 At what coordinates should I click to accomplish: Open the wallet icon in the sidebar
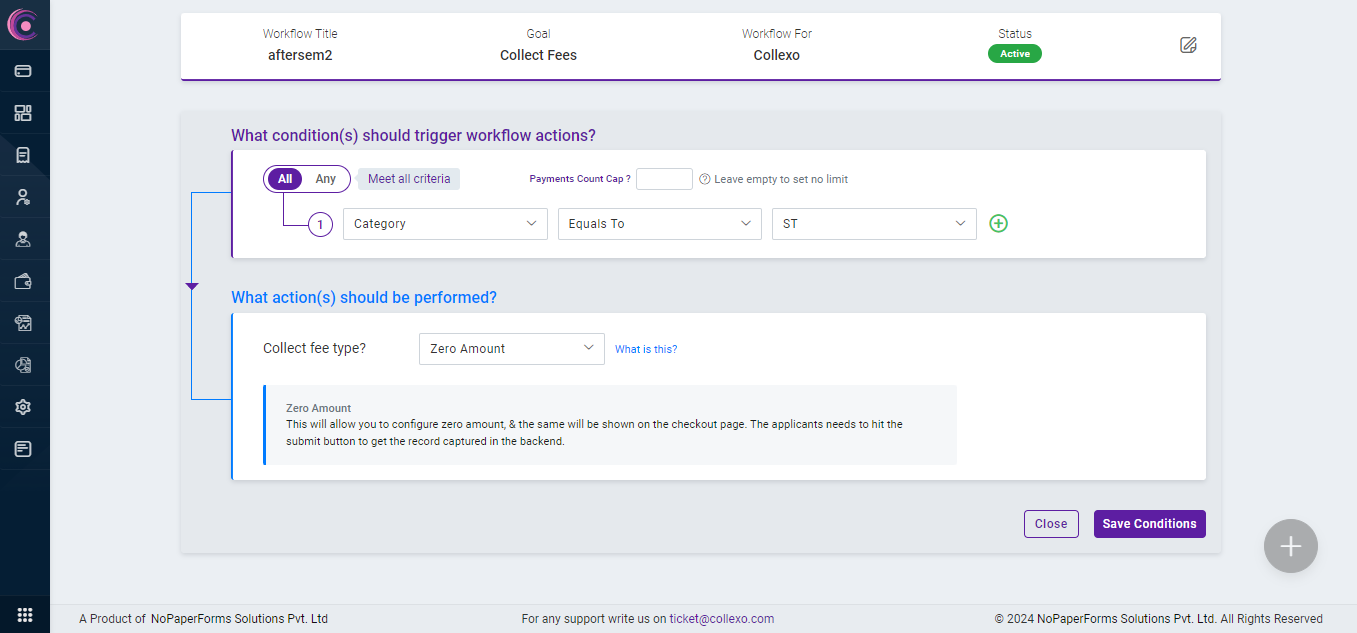[x=23, y=281]
